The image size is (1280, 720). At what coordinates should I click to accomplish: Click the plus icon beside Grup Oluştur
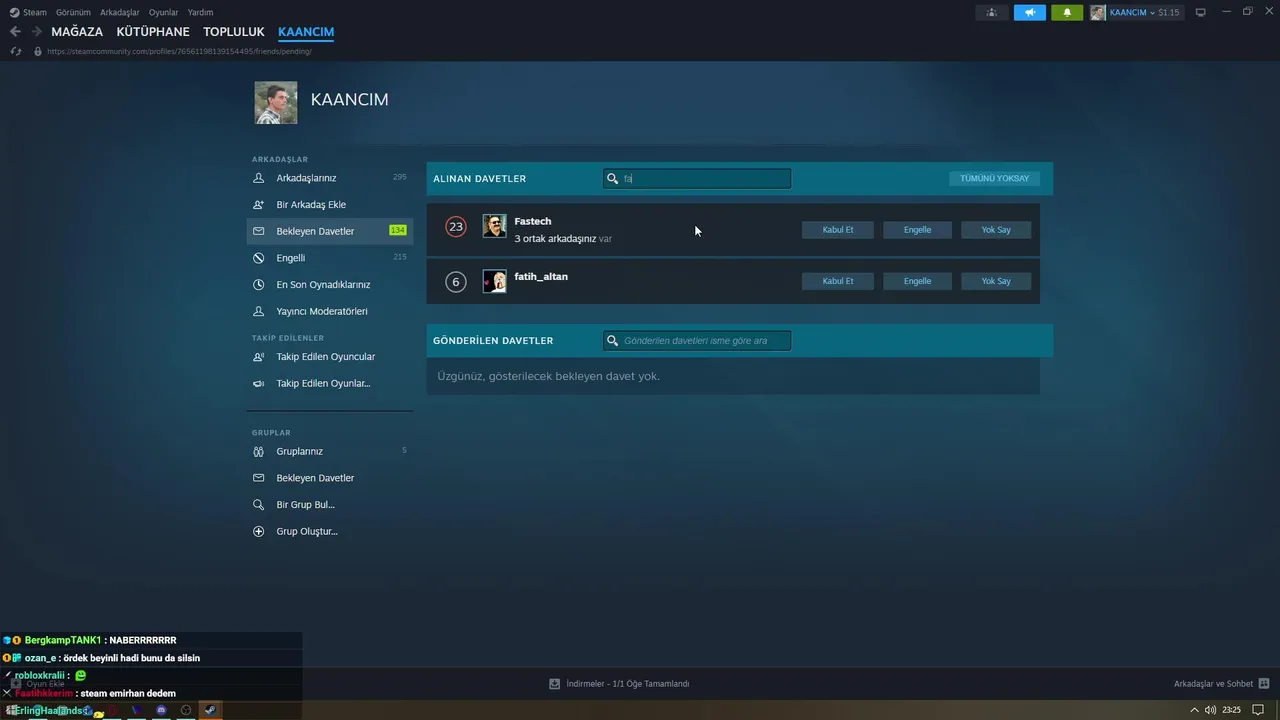[x=259, y=531]
